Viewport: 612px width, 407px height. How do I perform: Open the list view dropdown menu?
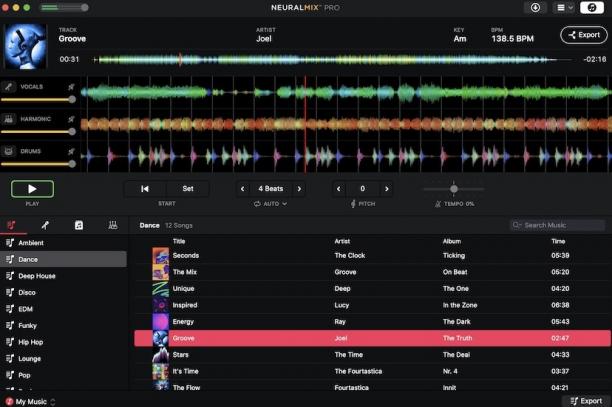pyautogui.click(x=564, y=7)
